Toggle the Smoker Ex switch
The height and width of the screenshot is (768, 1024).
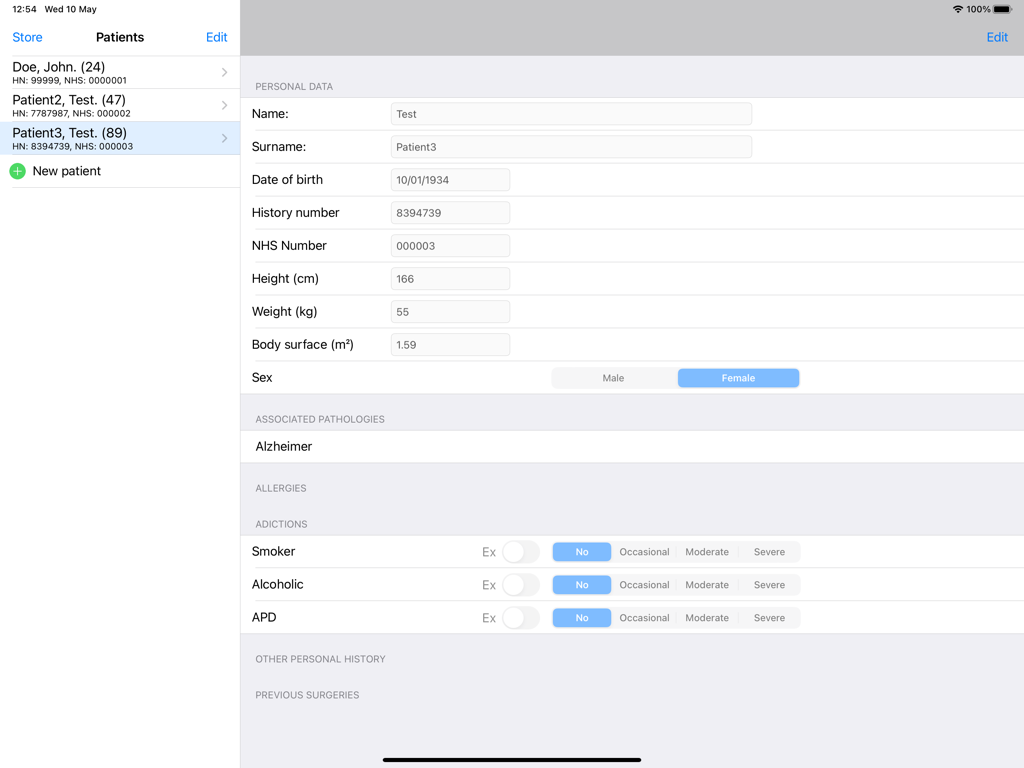click(x=521, y=552)
